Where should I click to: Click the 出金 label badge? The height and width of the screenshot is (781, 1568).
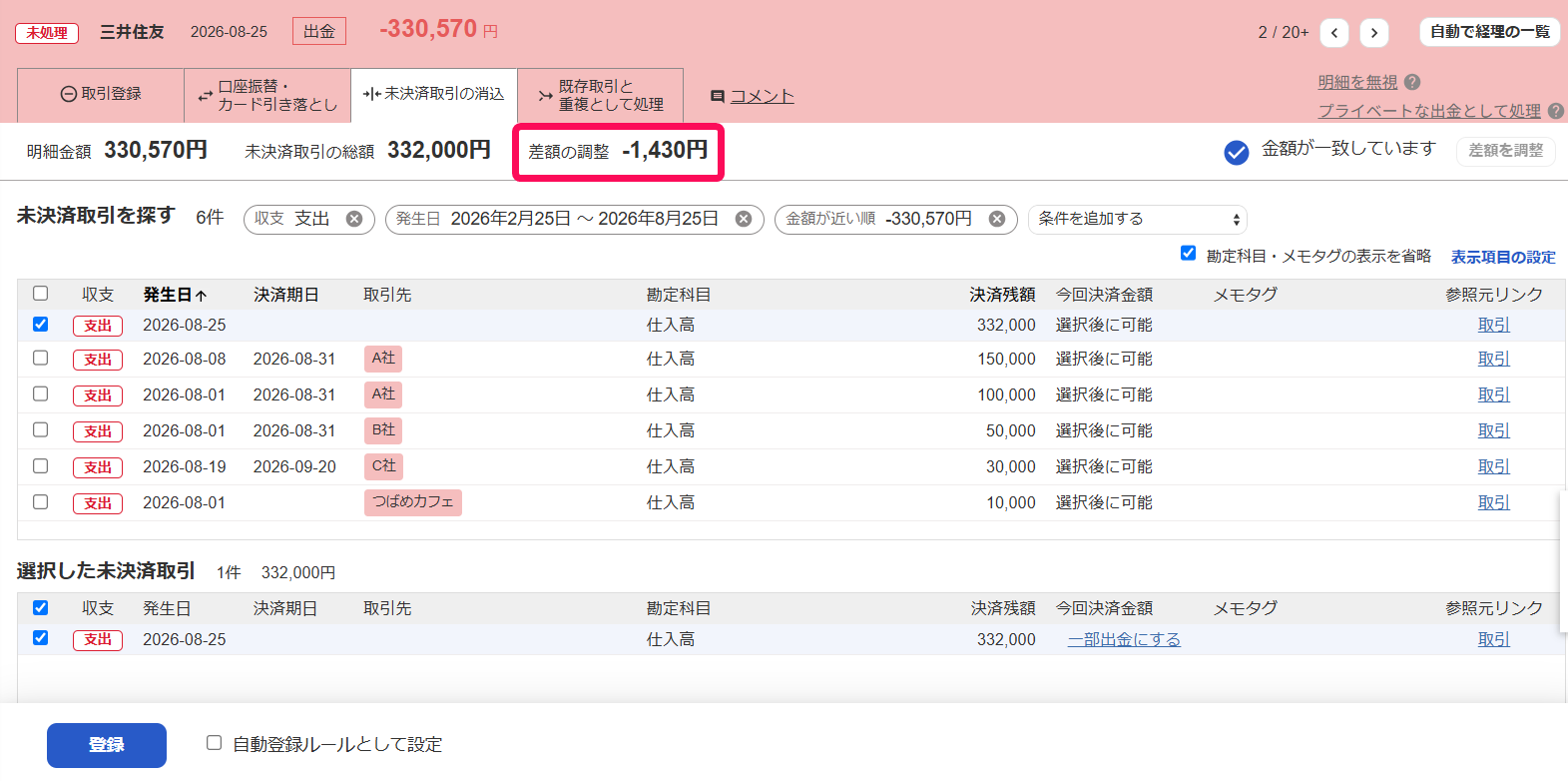pos(319,31)
